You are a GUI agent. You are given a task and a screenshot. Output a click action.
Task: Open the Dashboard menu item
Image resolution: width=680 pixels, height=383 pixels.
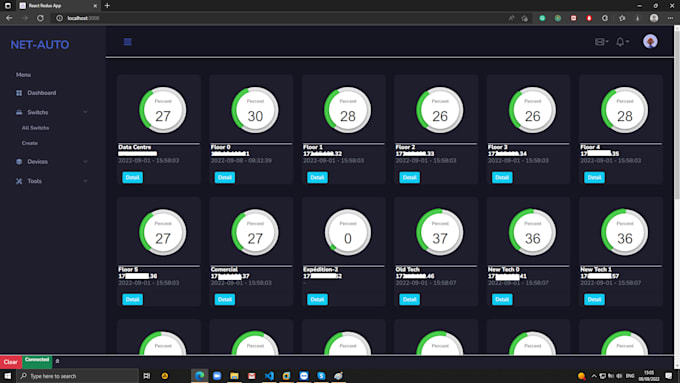click(x=42, y=93)
